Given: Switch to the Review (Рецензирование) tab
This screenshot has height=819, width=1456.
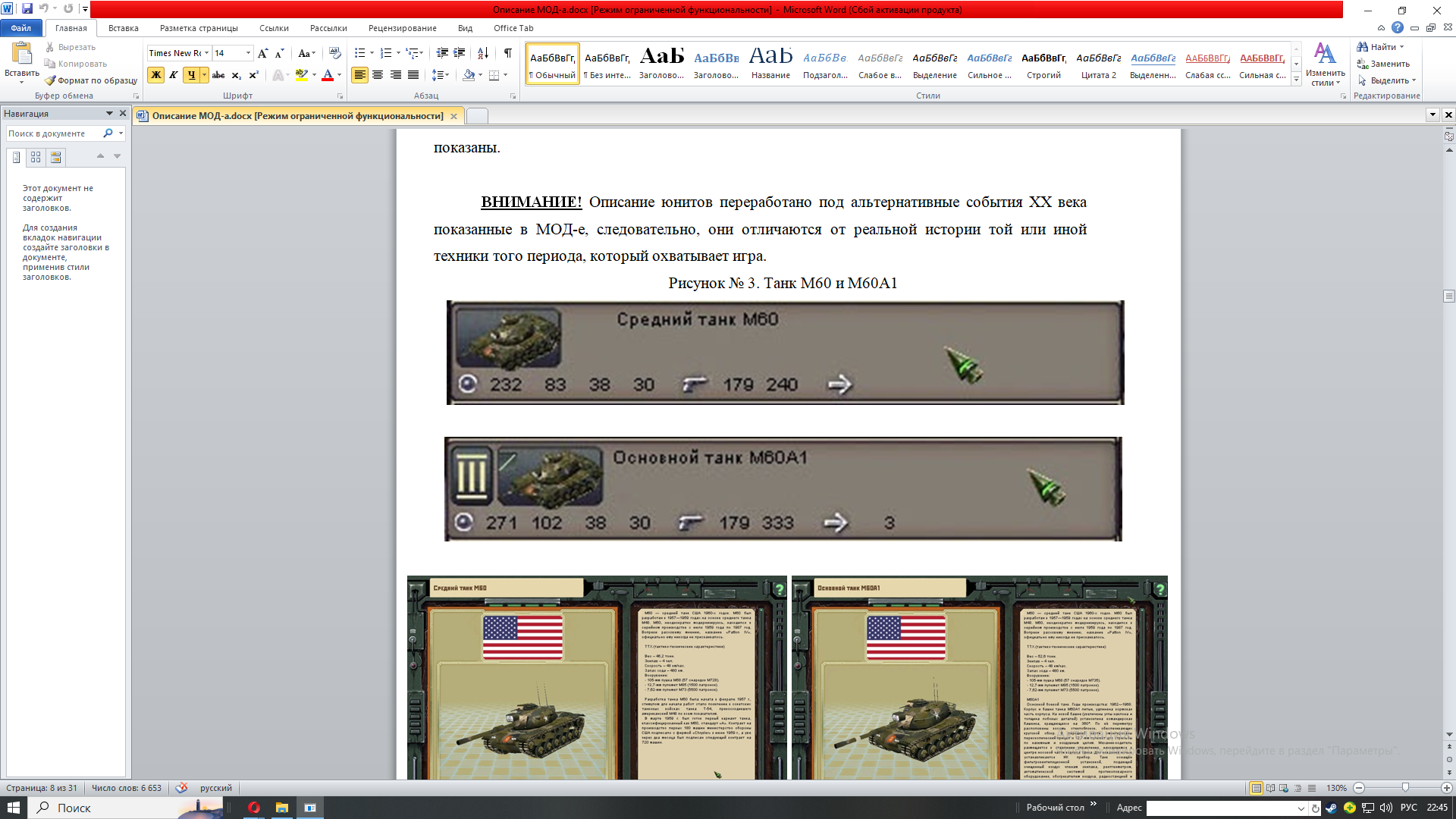Looking at the screenshot, I should tap(402, 28).
